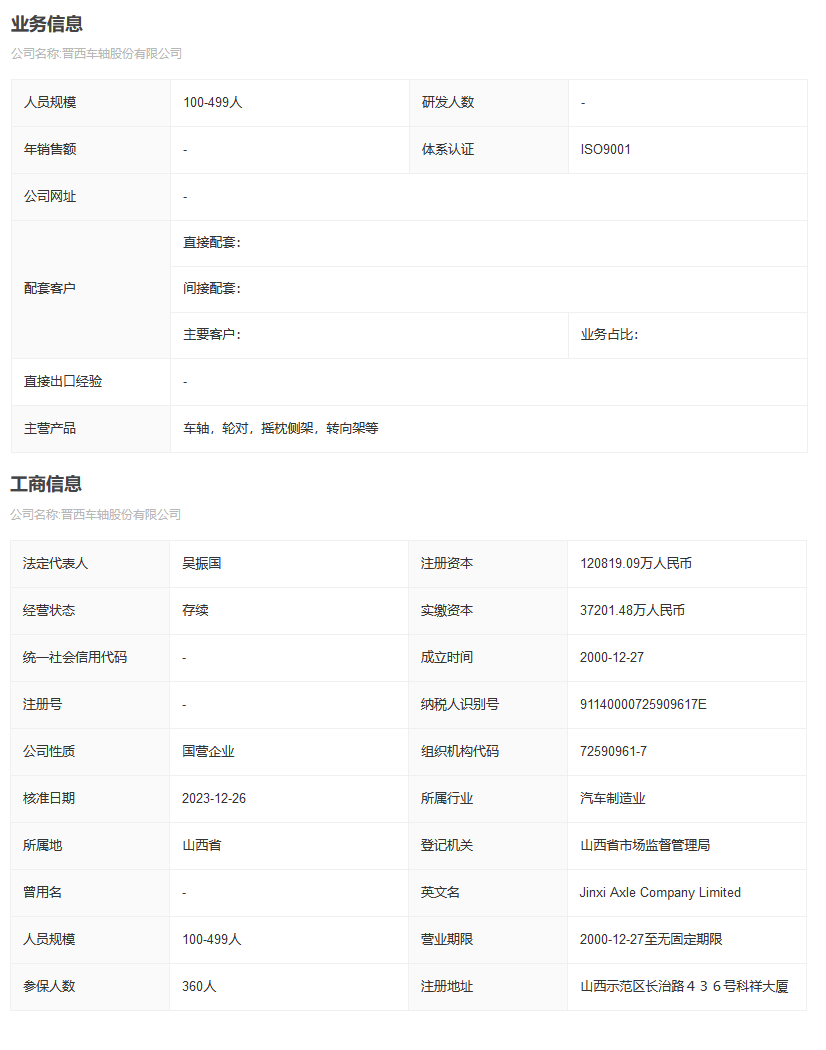The image size is (826, 1050).
Task: Select the value 国营企业
Action: [208, 751]
